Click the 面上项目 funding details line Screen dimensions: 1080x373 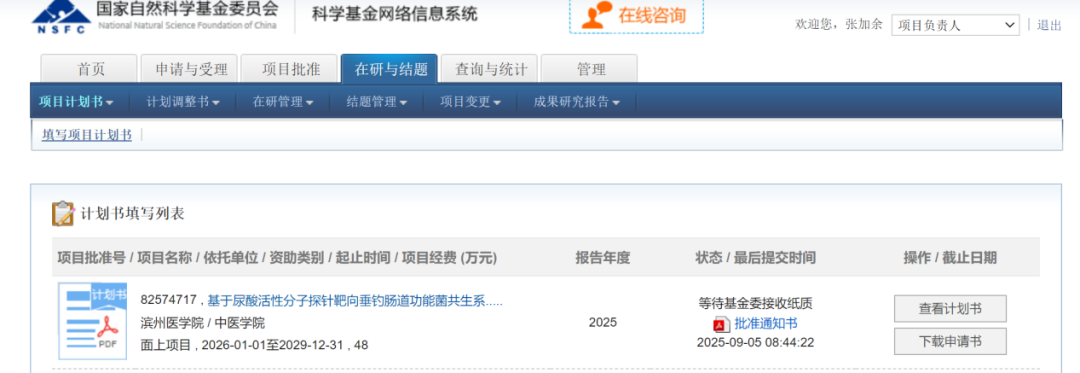coord(254,345)
